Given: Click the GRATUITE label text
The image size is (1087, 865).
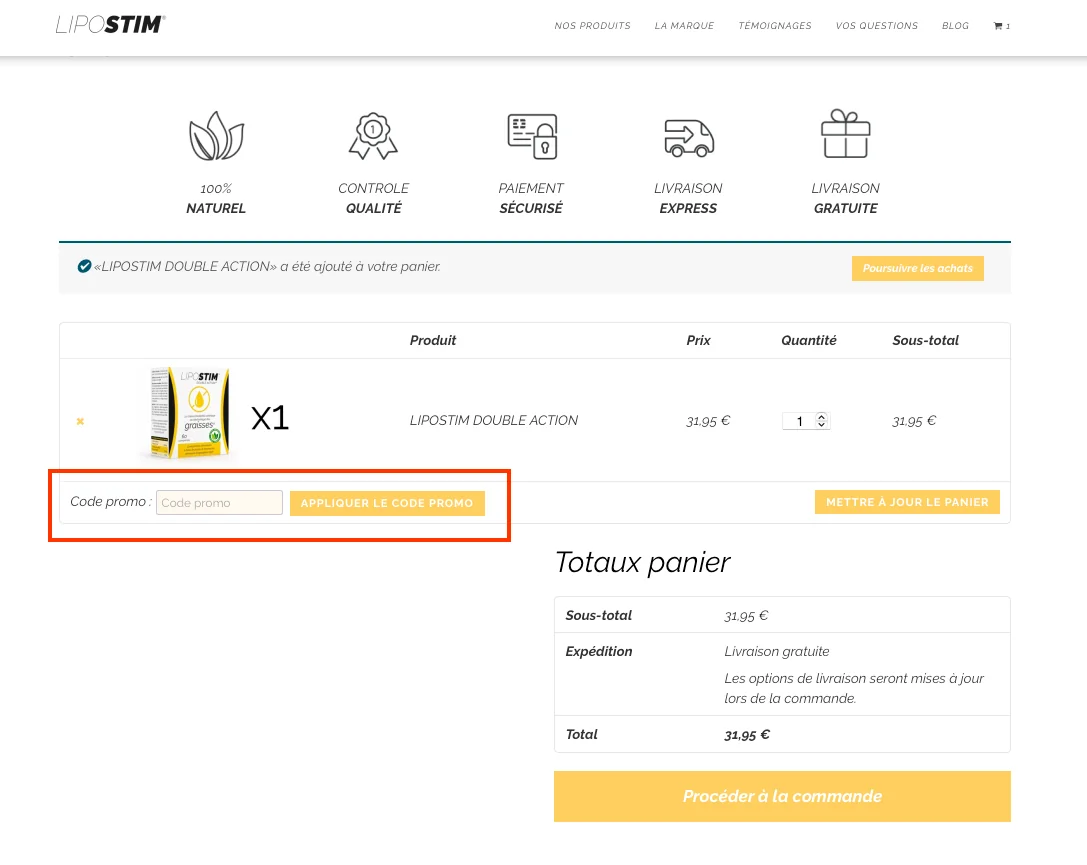Looking at the screenshot, I should coord(846,208).
